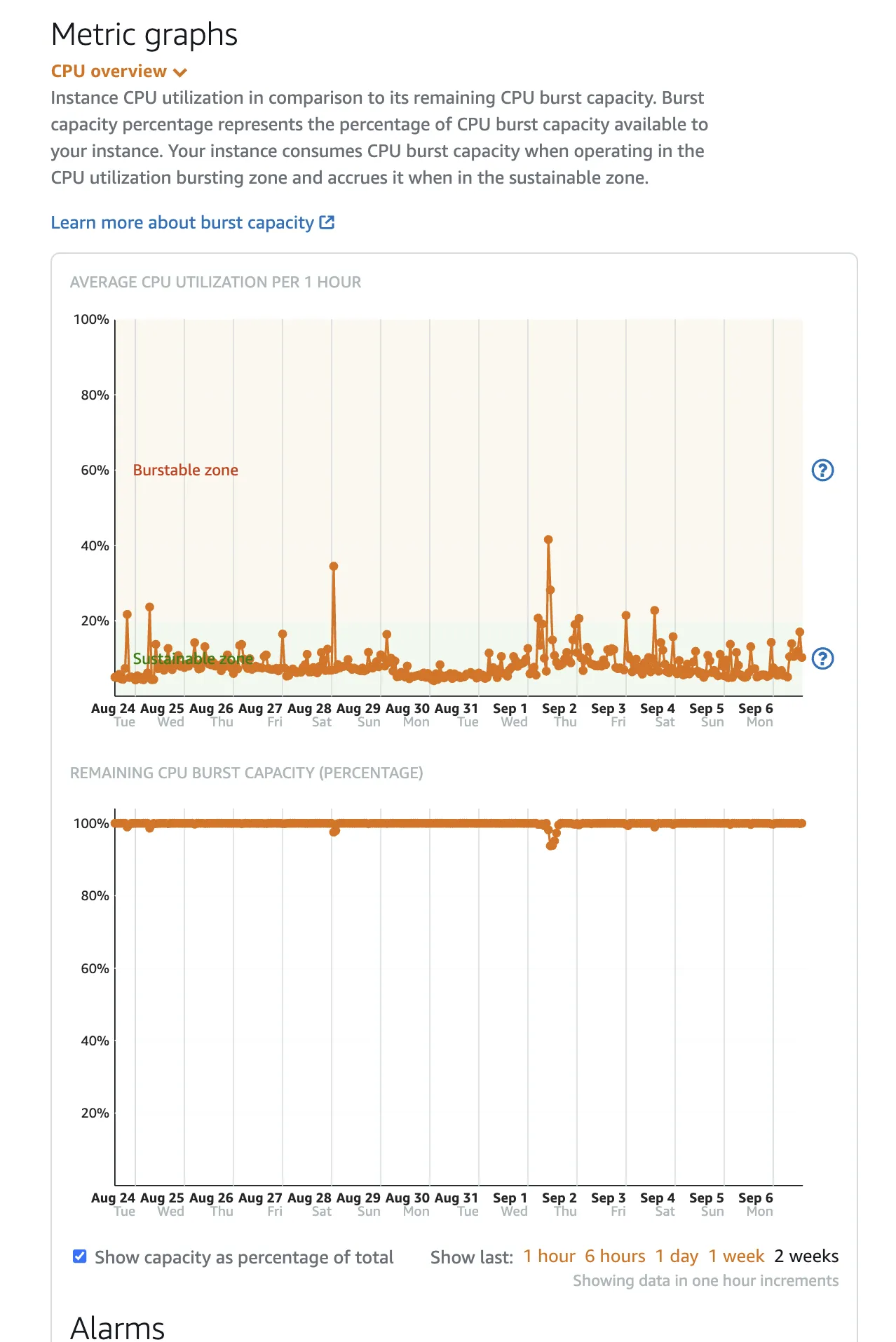Click the Sep 2 burst capacity dip point
This screenshot has height=1342, width=896.
[551, 845]
